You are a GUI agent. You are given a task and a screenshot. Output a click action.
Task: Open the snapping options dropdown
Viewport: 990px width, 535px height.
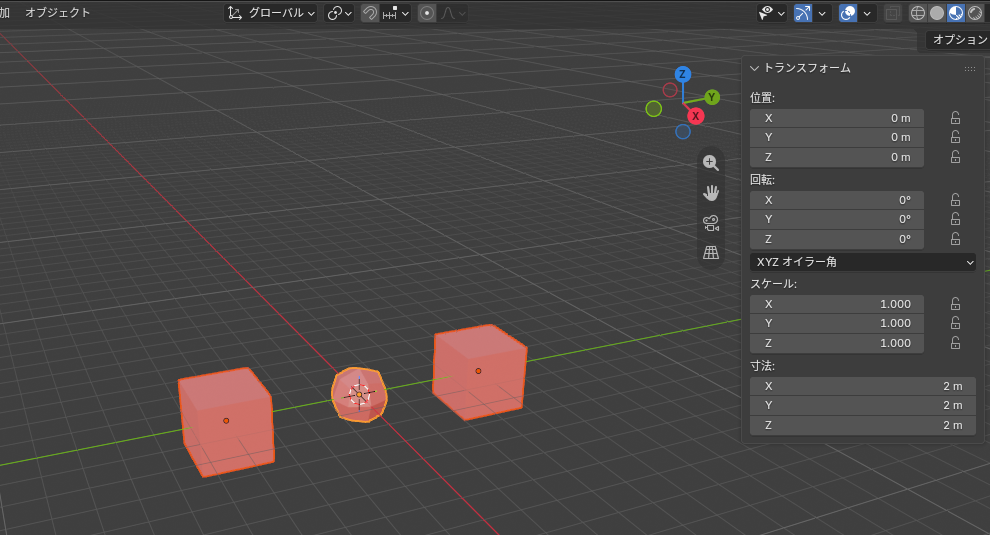[396, 13]
